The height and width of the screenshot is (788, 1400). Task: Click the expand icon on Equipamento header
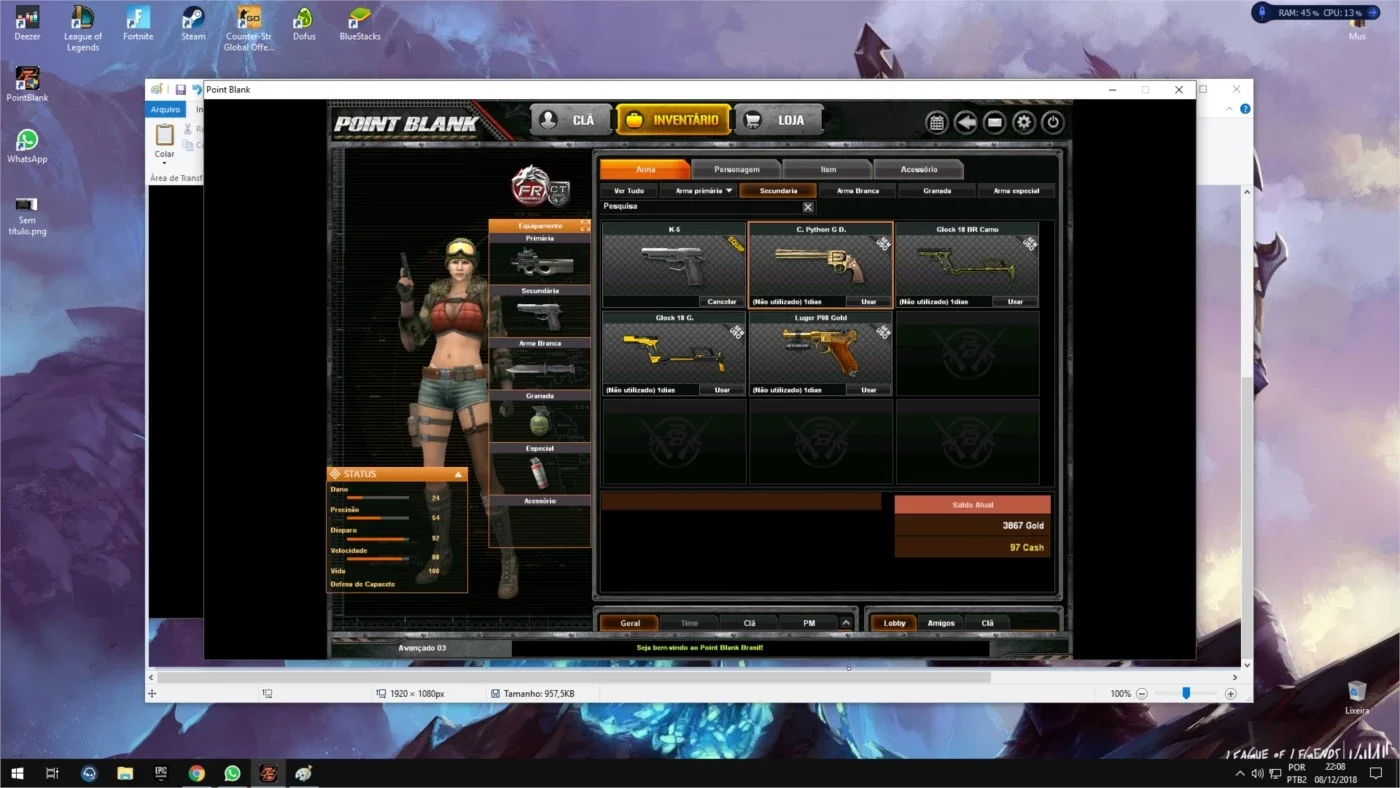click(584, 226)
